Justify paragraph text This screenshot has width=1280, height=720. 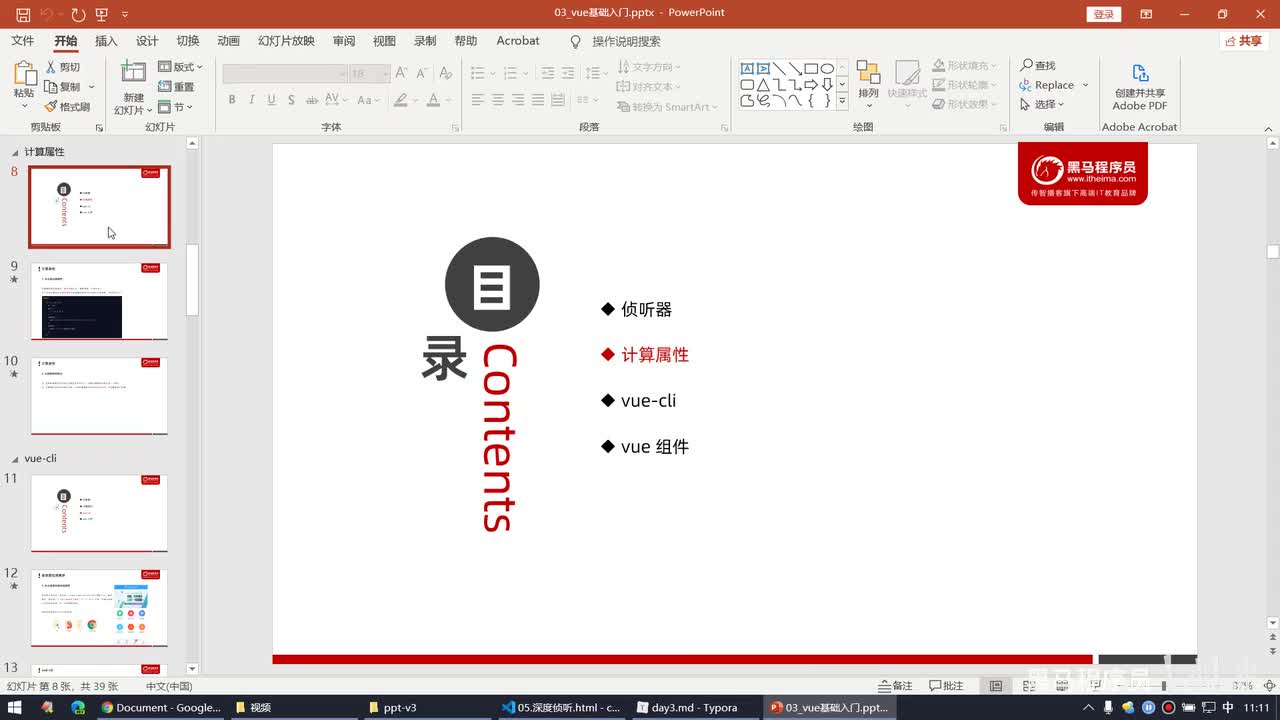(538, 100)
